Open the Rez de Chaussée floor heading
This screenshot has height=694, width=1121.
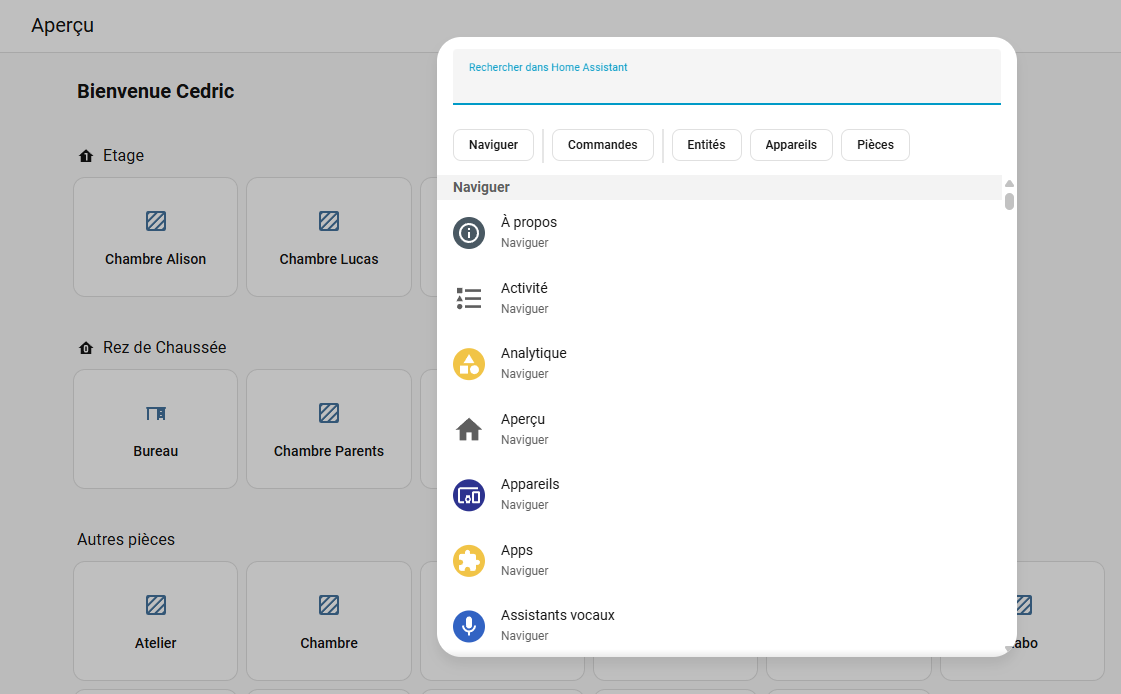tap(164, 348)
